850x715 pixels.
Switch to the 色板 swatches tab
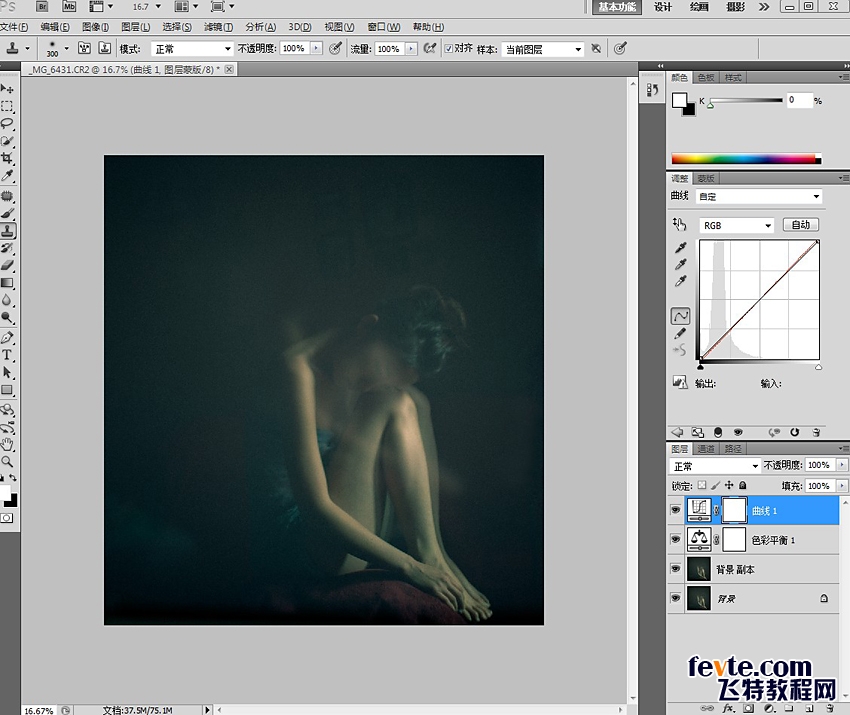click(706, 78)
